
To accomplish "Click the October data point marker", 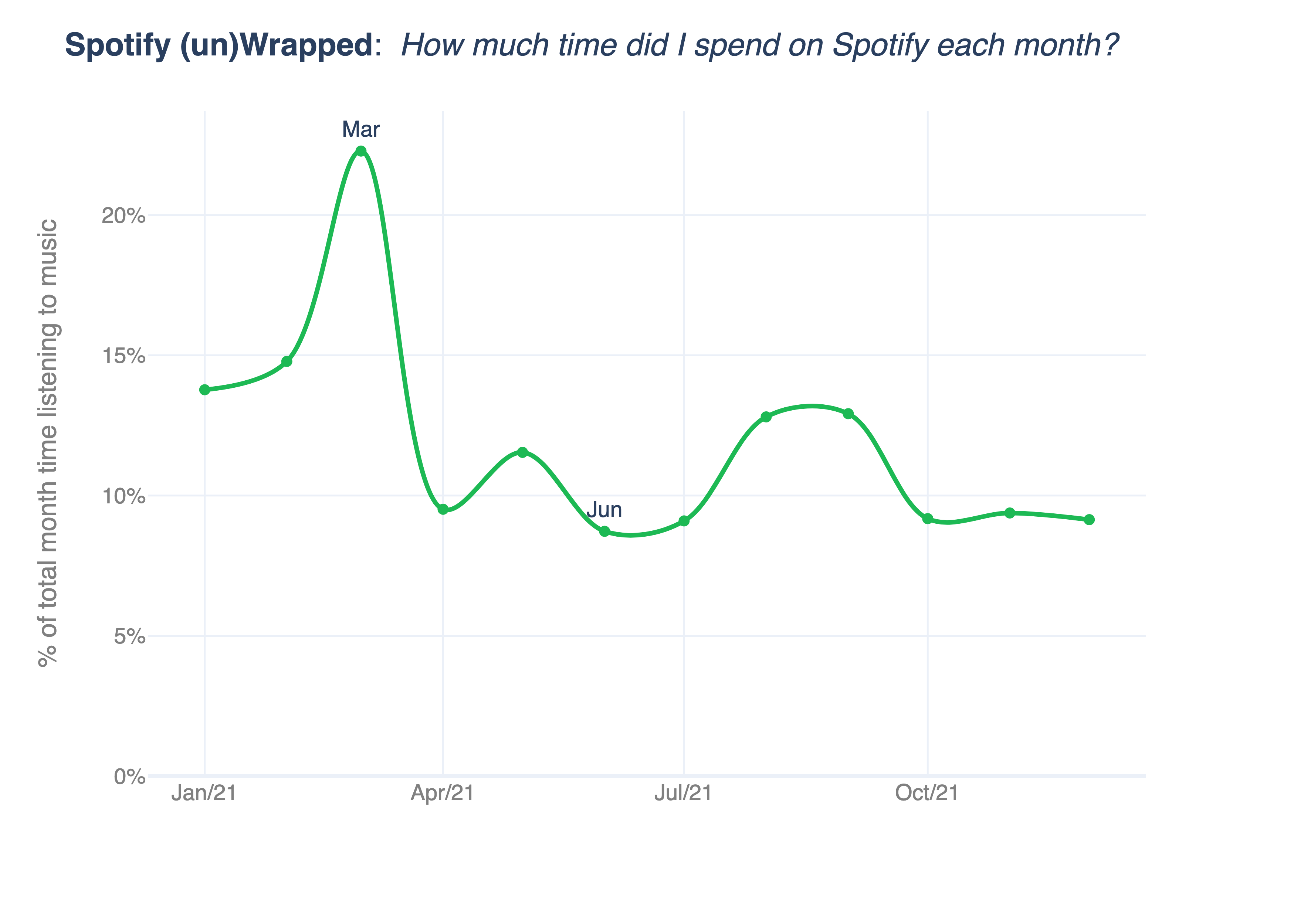I will pos(928,518).
